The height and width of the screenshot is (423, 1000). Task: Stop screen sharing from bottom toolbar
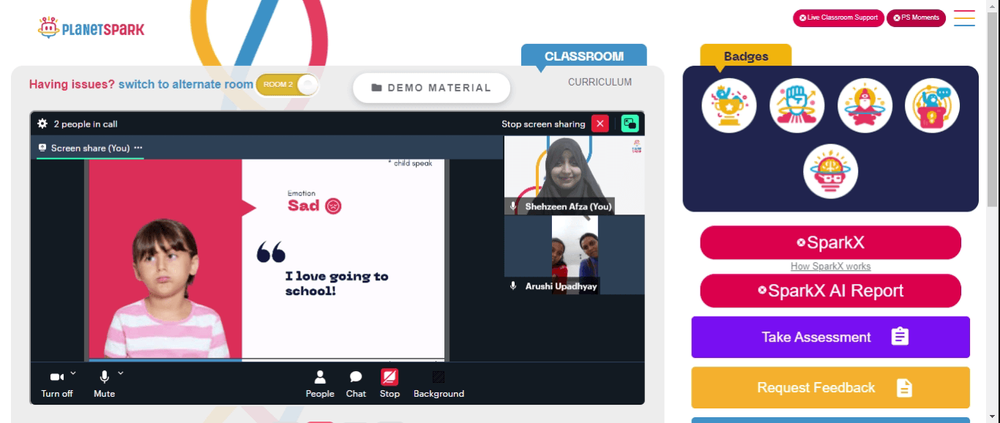390,384
